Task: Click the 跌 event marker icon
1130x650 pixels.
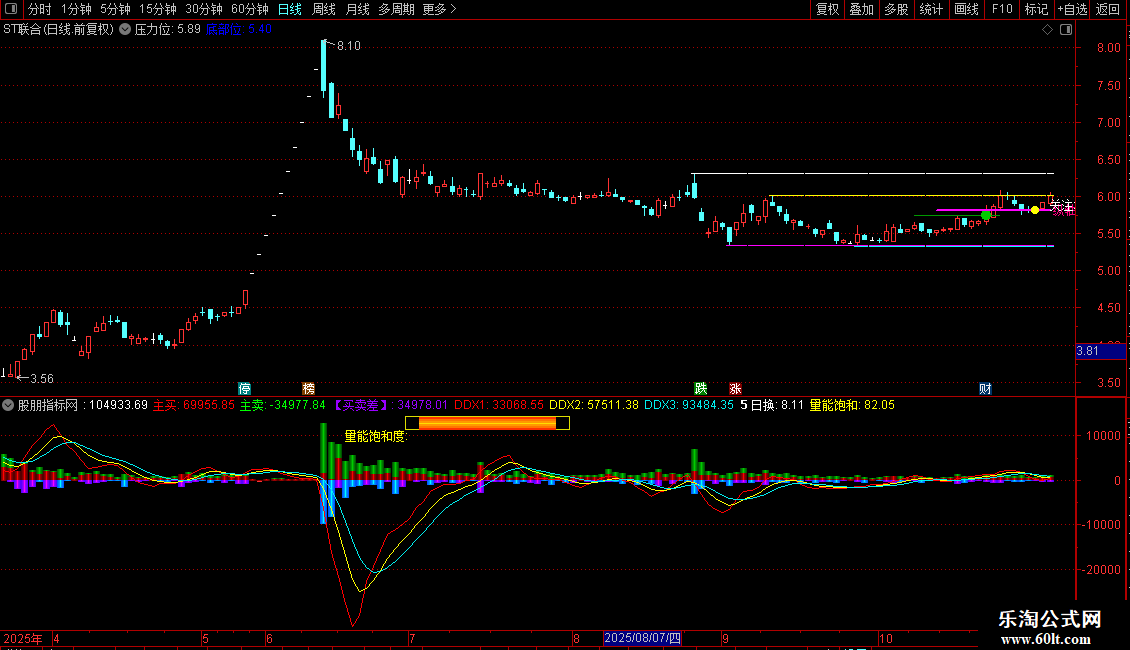Action: click(701, 388)
